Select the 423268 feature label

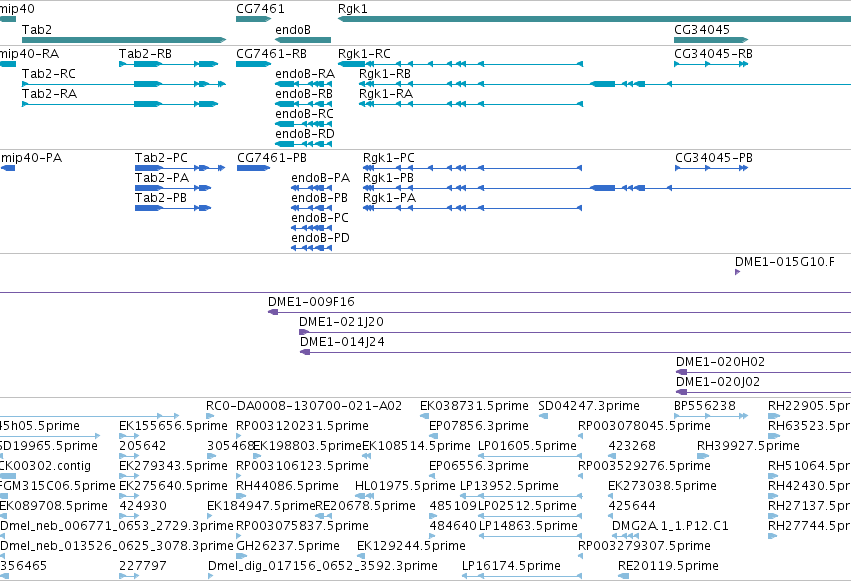coord(632,446)
